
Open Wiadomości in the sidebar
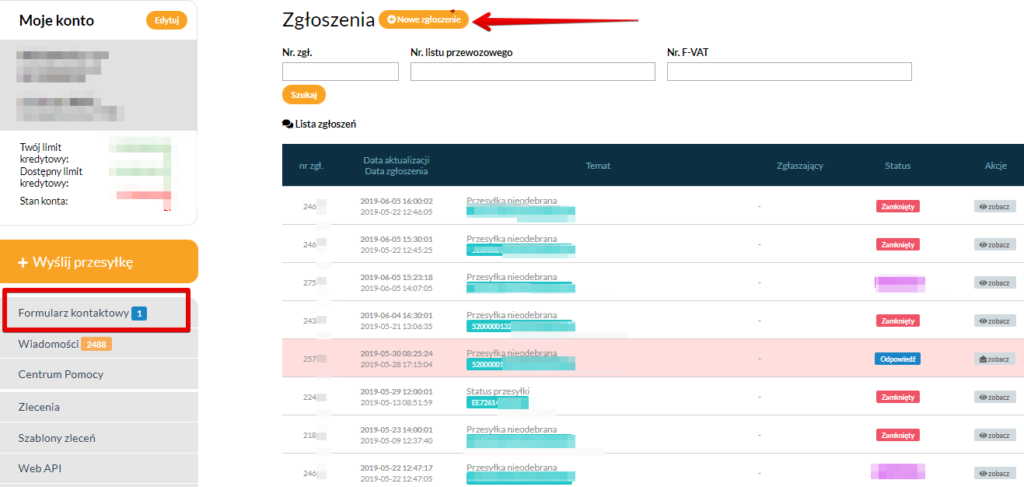(50, 344)
